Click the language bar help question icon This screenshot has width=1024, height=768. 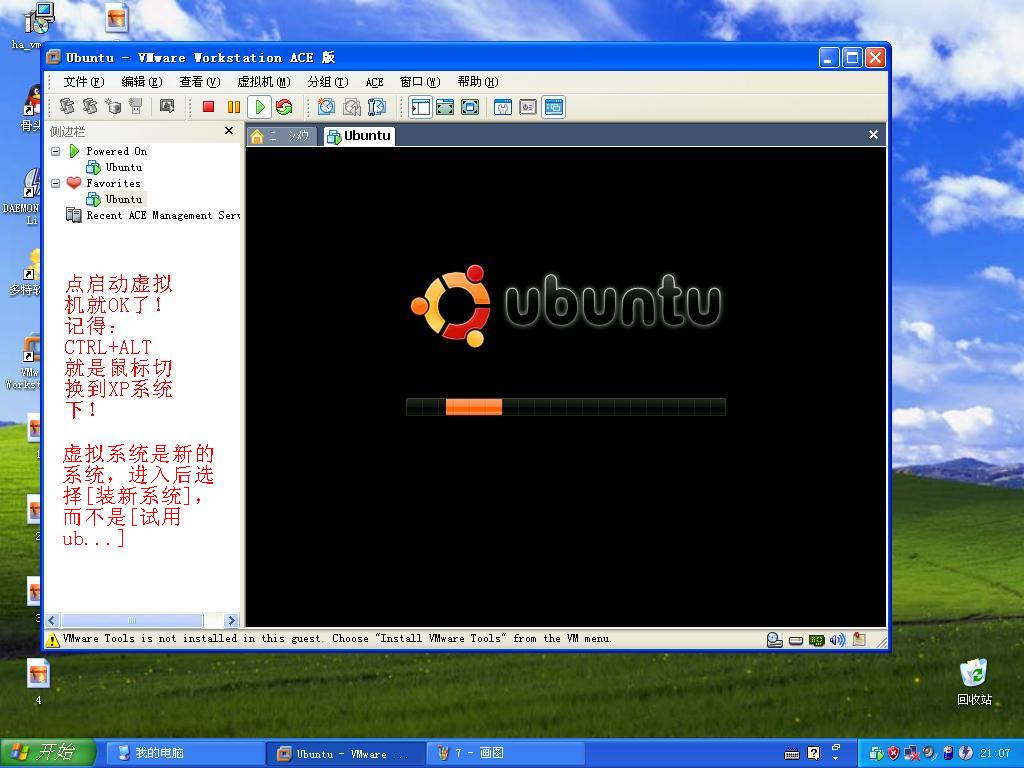pyautogui.click(x=813, y=753)
